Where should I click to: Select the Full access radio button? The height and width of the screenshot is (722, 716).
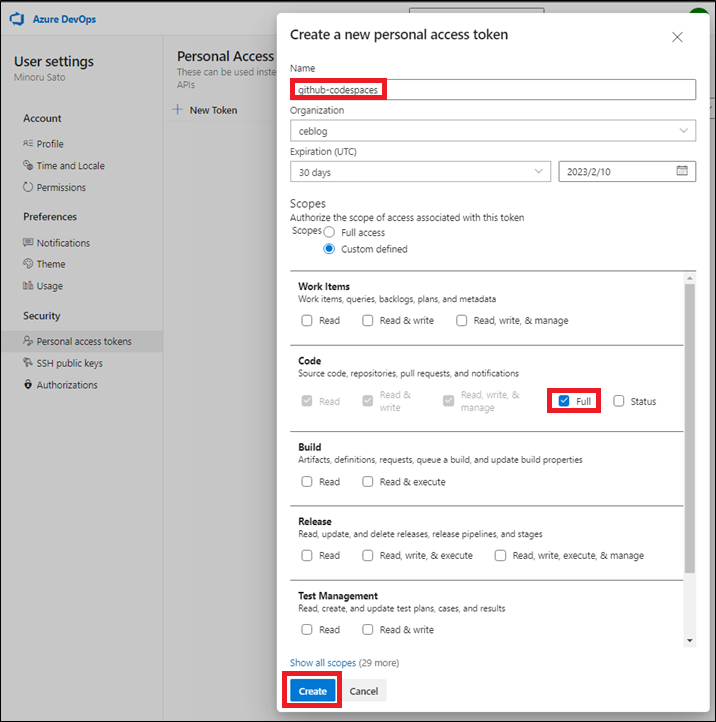[x=329, y=232]
